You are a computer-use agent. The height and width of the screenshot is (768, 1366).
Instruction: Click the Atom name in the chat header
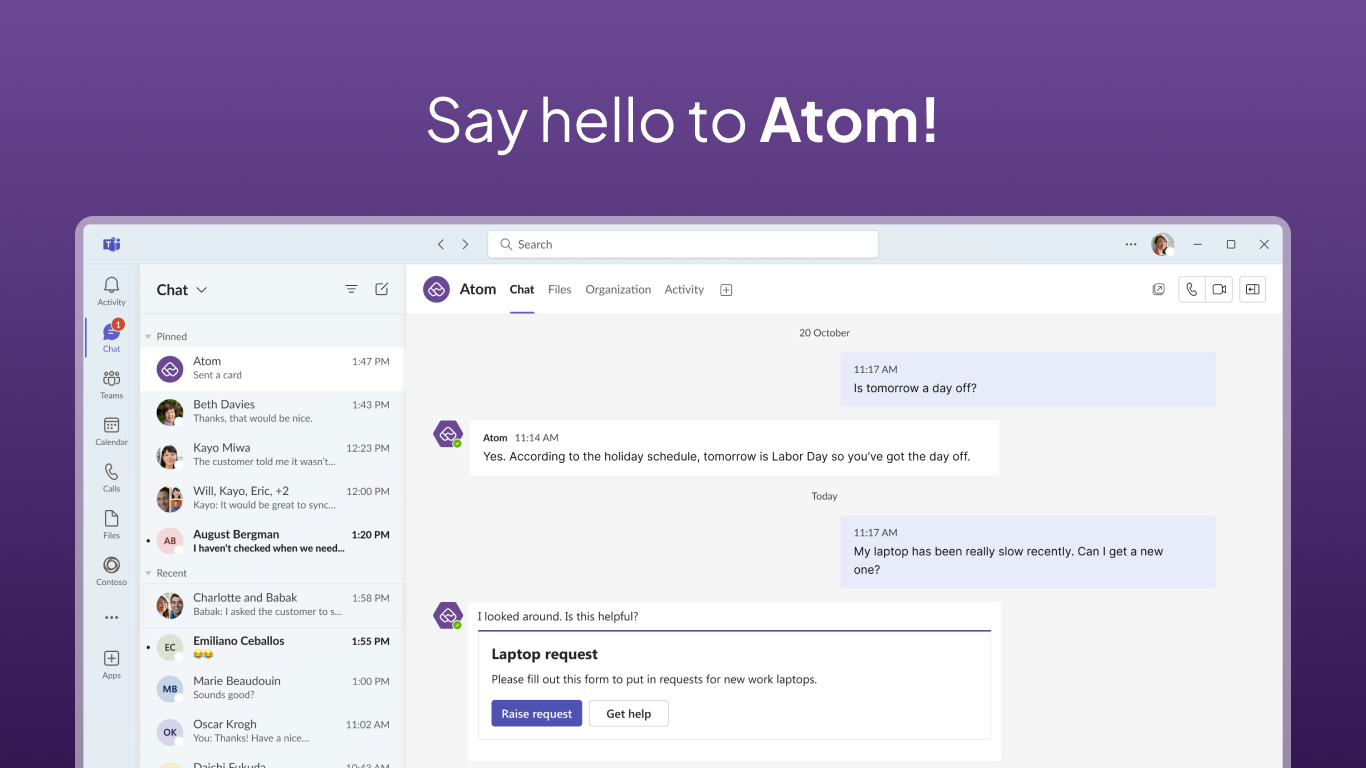(478, 289)
